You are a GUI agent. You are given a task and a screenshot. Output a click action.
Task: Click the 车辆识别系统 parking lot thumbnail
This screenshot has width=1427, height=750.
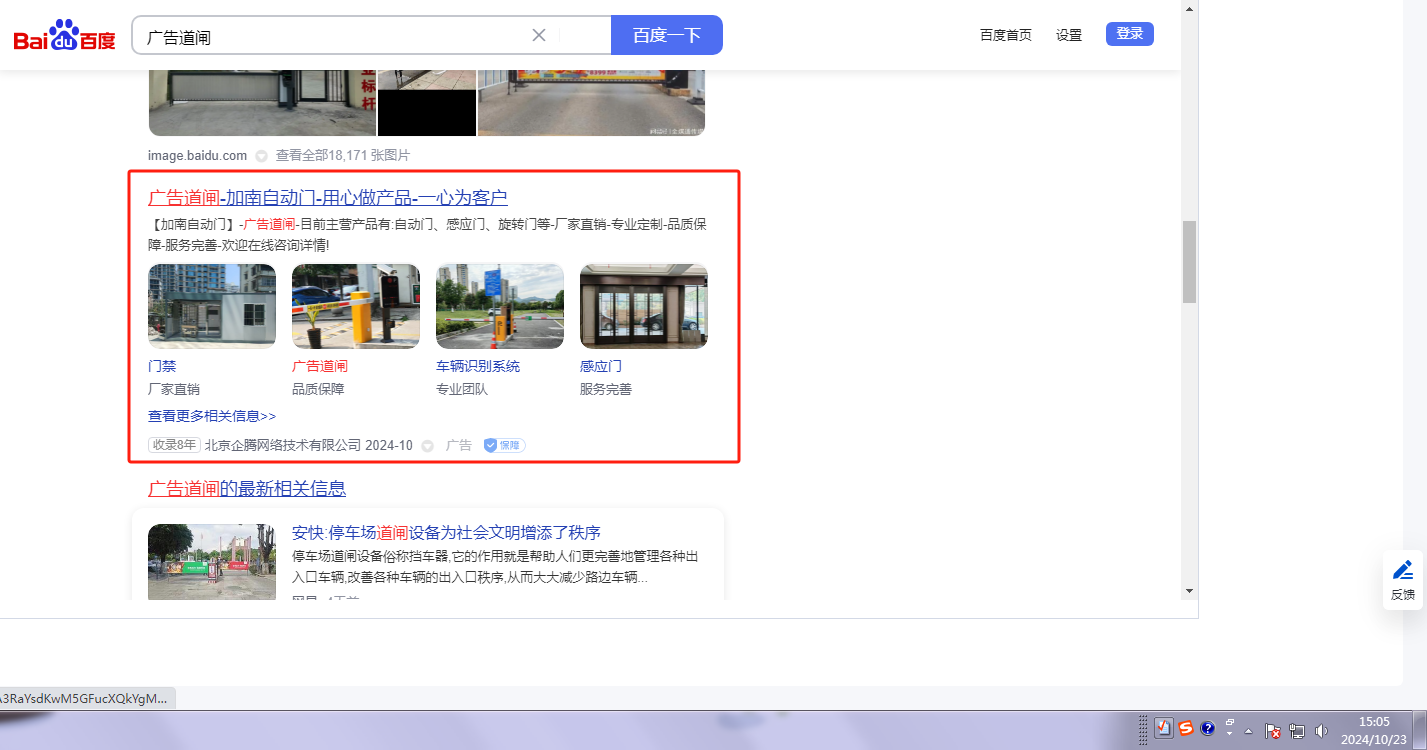(500, 306)
